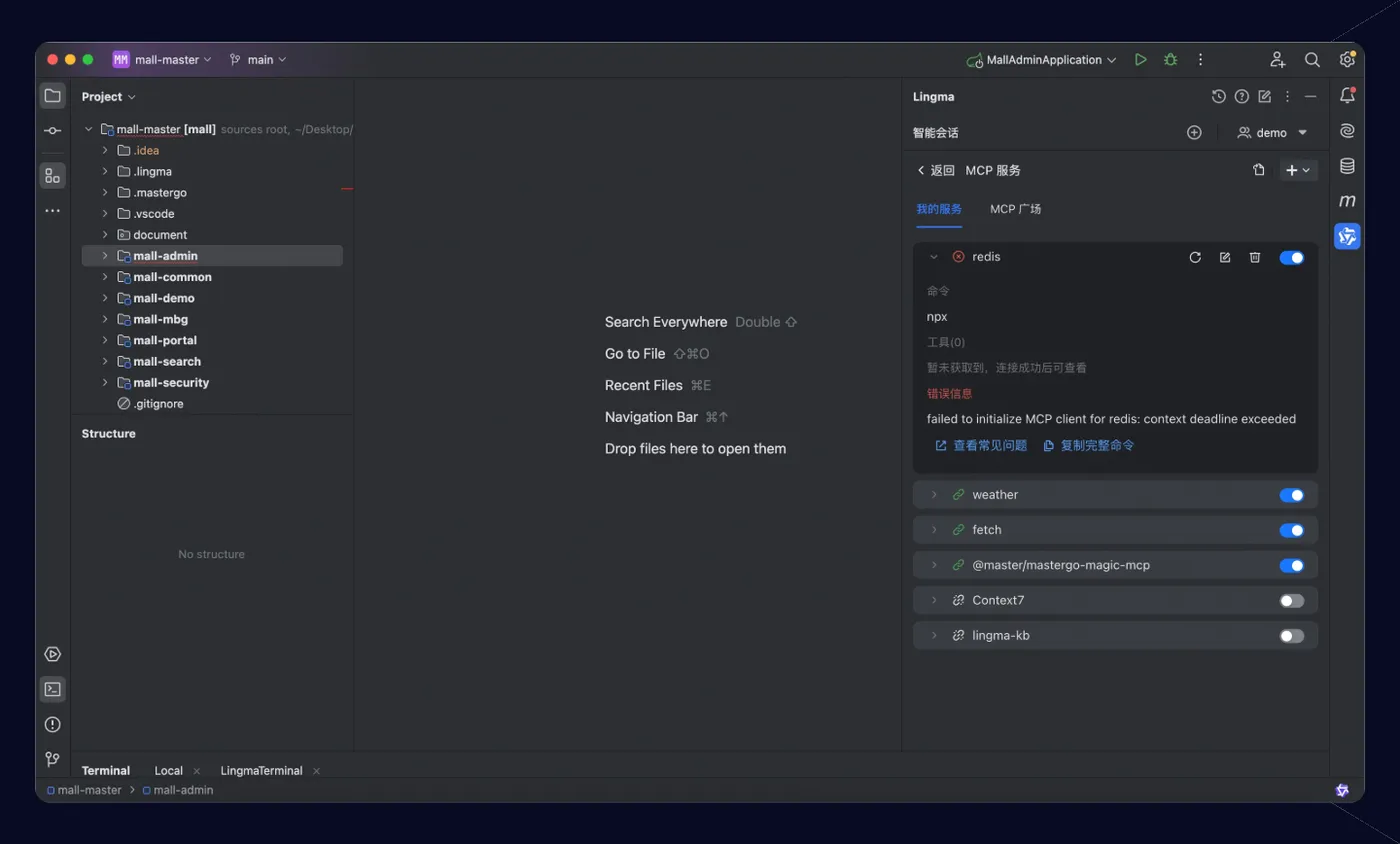Switch to the MCP 广场 tab
The image size is (1400, 844).
(1015, 209)
